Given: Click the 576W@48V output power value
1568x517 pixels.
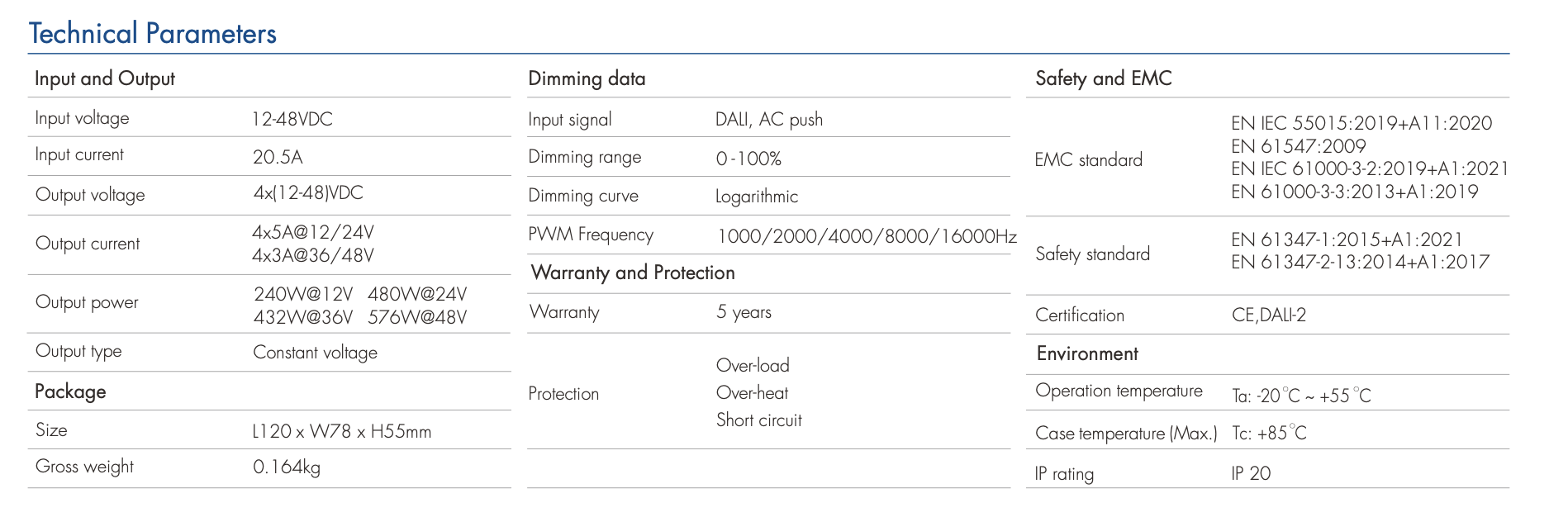Looking at the screenshot, I should click(417, 317).
